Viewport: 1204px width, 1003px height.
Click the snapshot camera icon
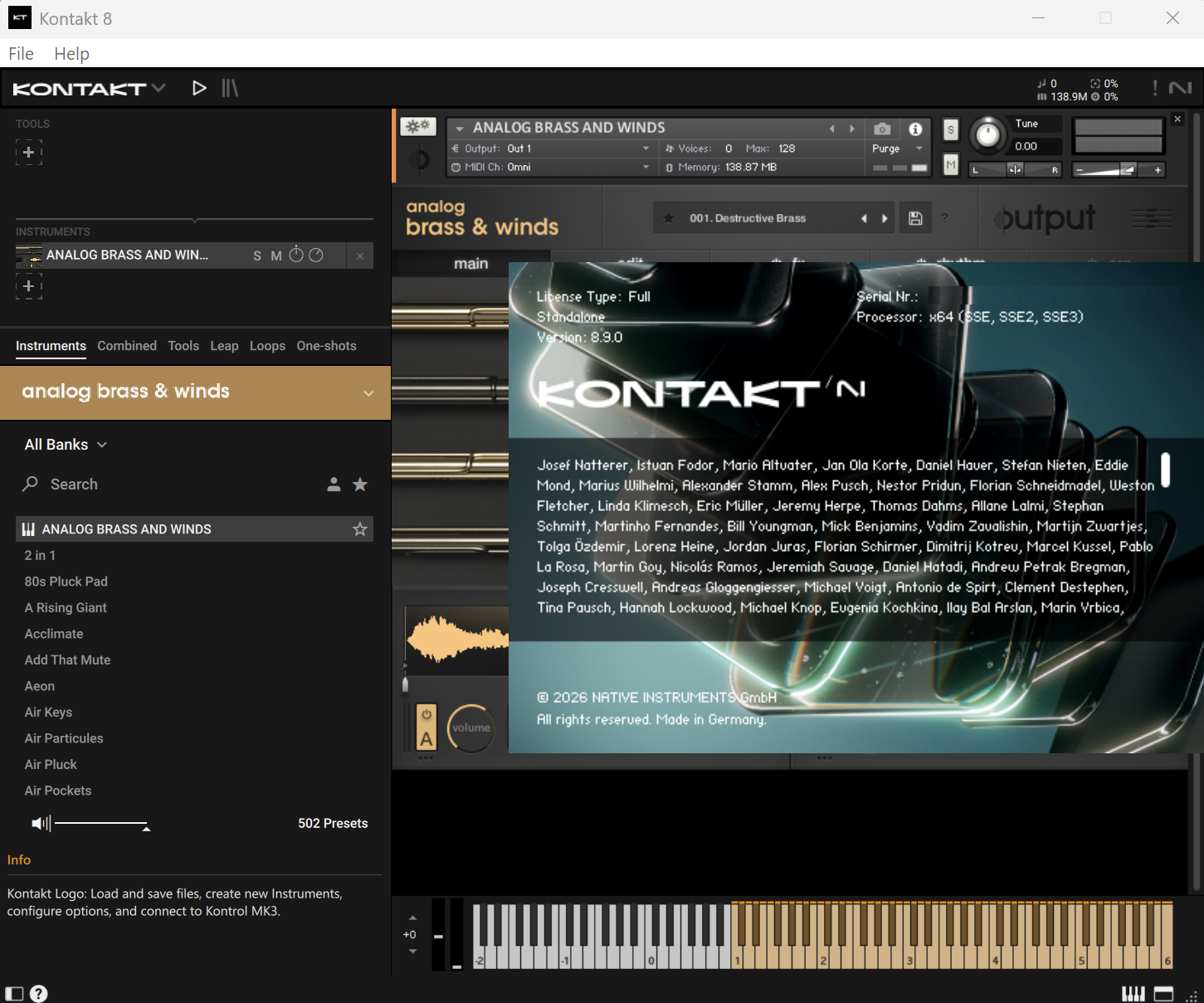pos(881,129)
